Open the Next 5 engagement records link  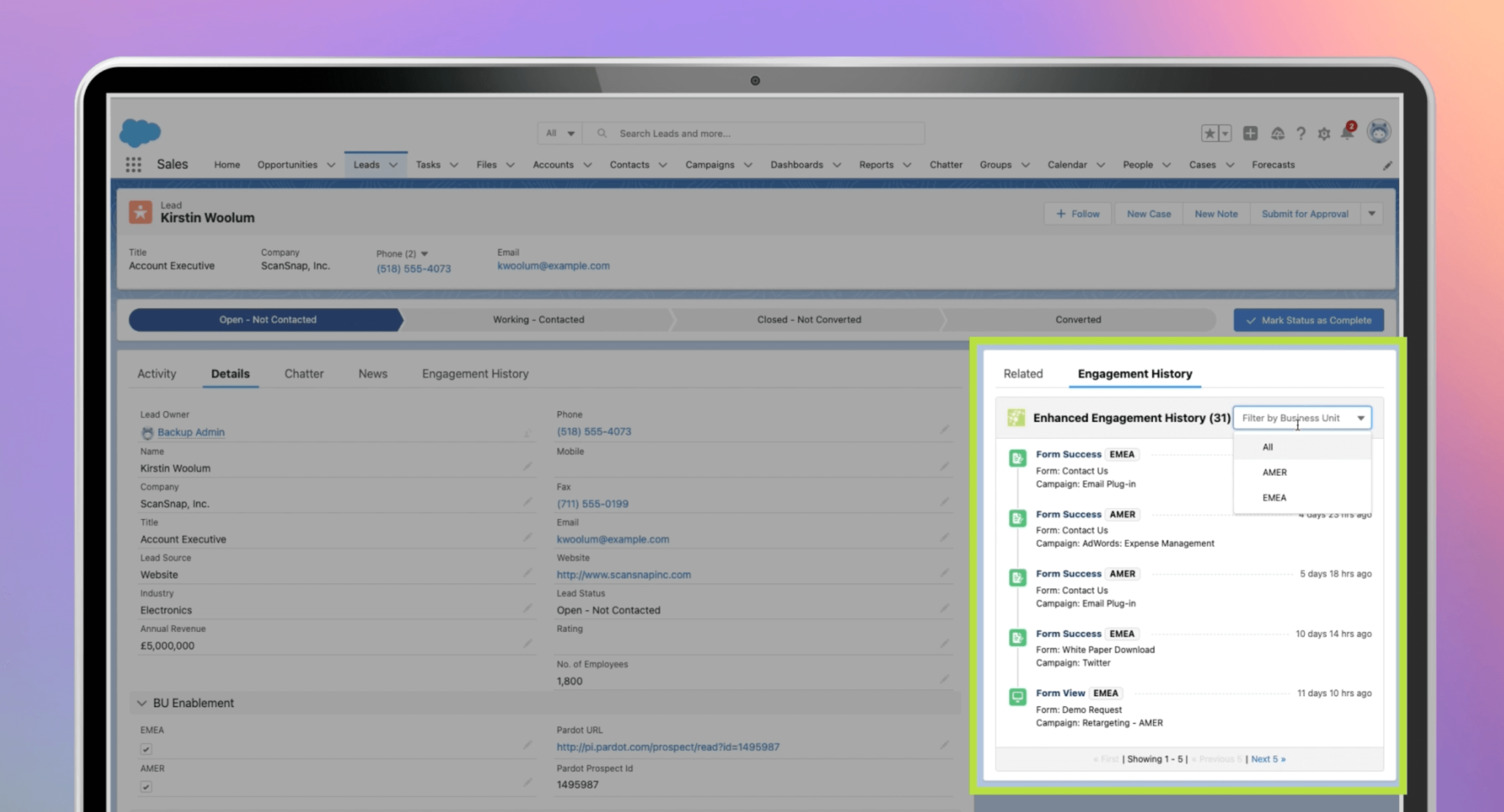click(x=1269, y=759)
